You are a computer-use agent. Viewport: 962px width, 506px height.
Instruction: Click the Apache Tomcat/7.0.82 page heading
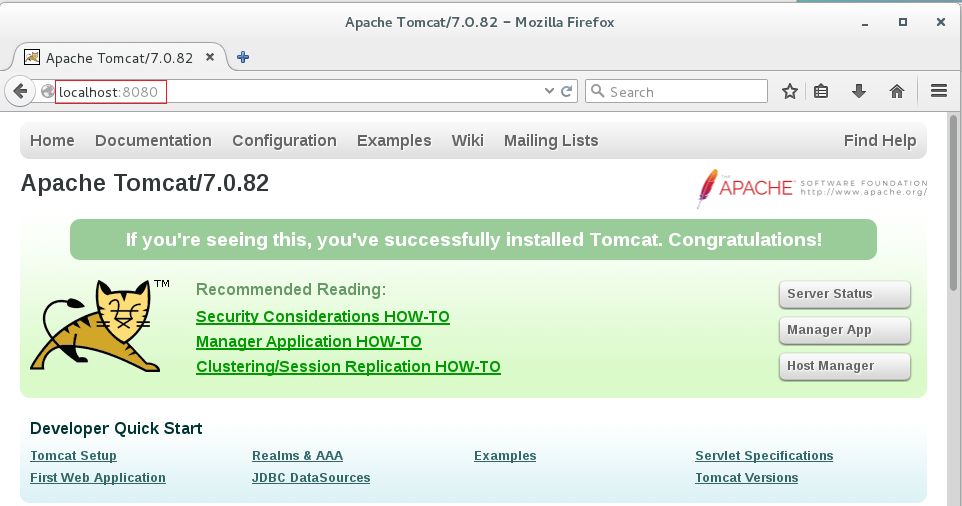[x=145, y=183]
